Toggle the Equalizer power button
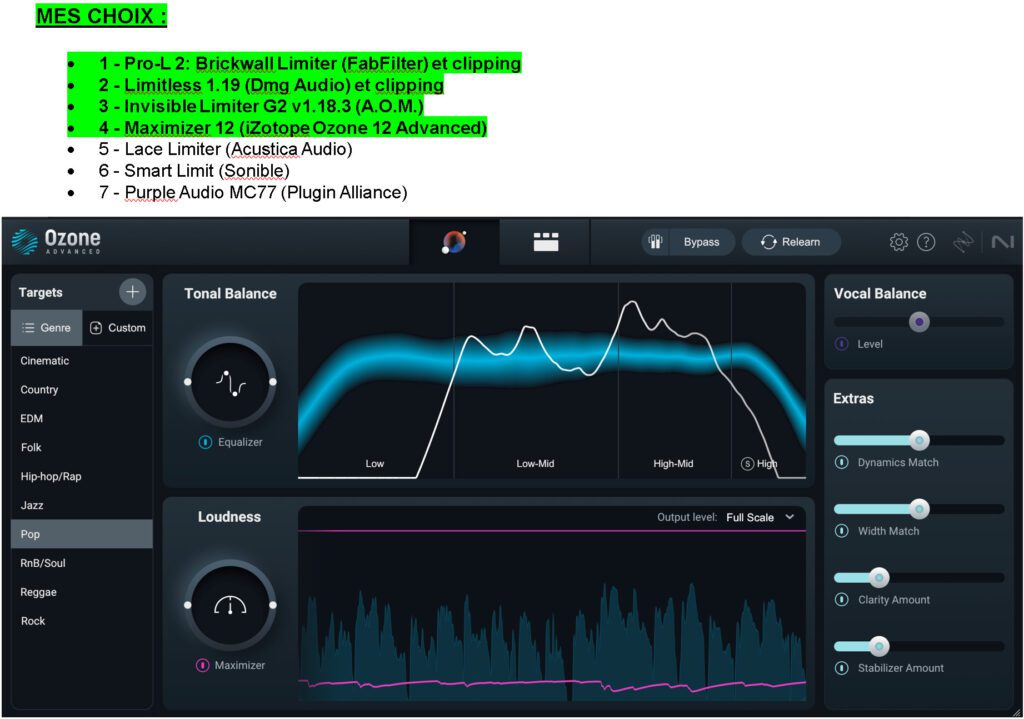The width and height of the screenshot is (1024, 719). (205, 442)
